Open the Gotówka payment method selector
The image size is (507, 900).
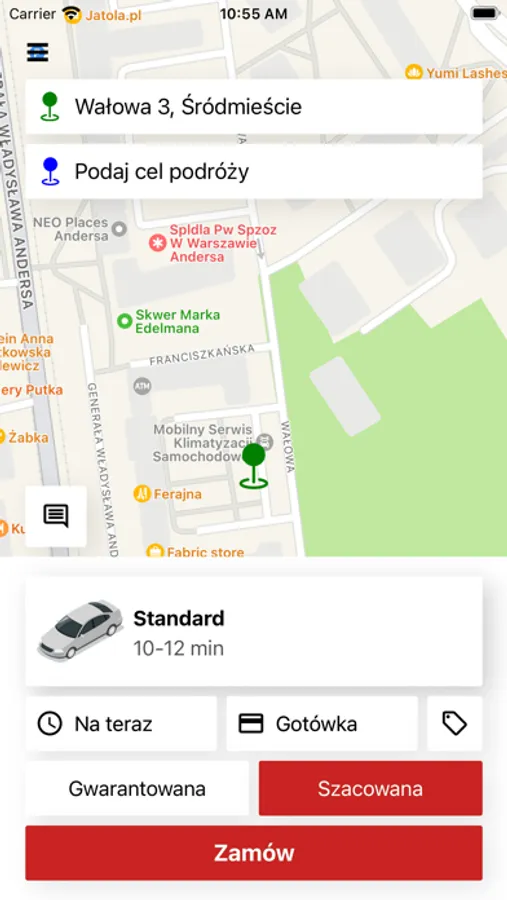(x=322, y=723)
